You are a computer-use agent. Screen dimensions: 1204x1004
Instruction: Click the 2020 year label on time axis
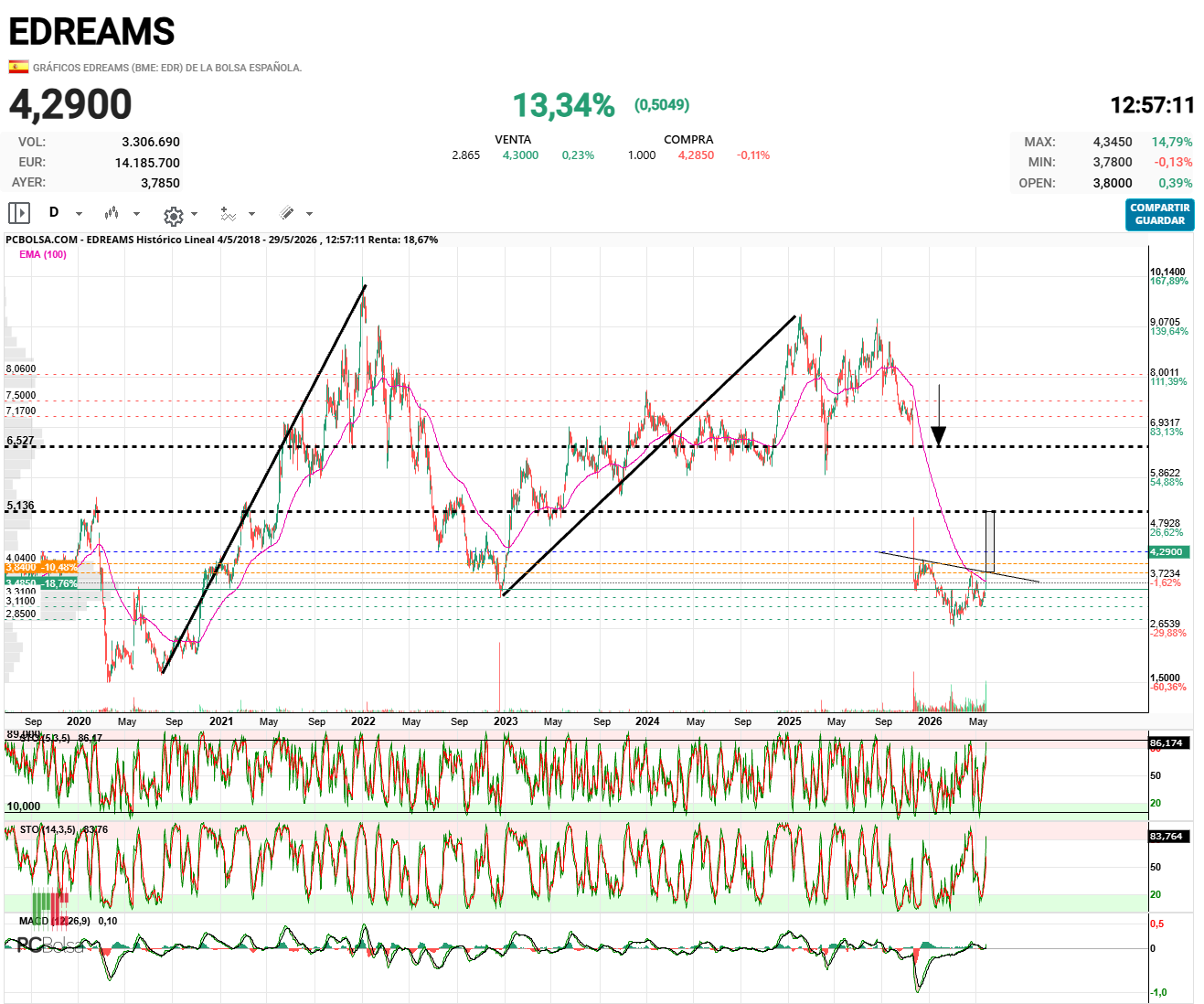pos(79,721)
